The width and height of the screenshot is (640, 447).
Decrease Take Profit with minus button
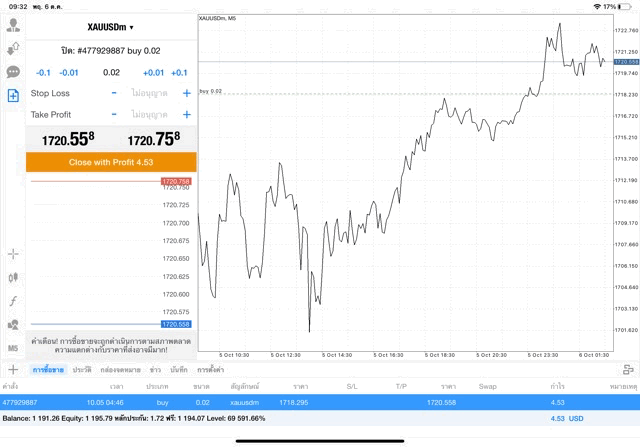[x=114, y=115]
